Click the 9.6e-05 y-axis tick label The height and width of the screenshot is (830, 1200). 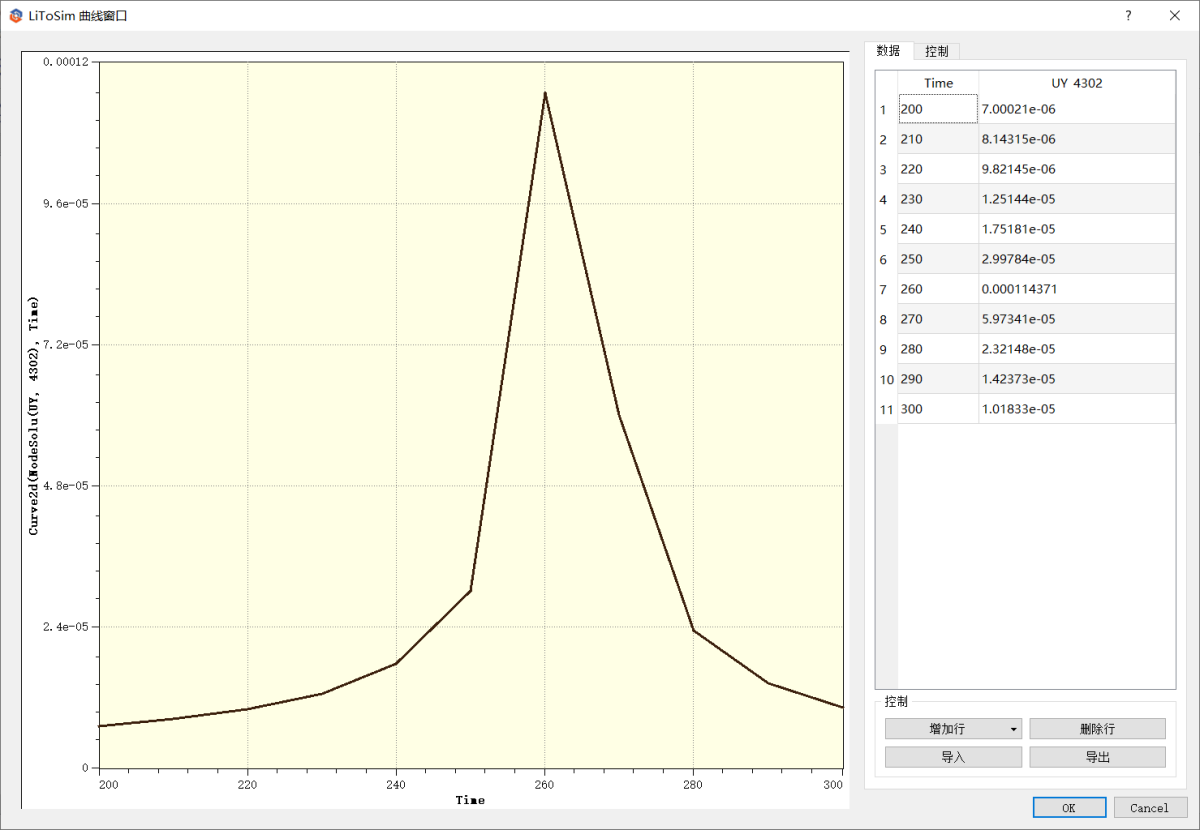[66, 203]
